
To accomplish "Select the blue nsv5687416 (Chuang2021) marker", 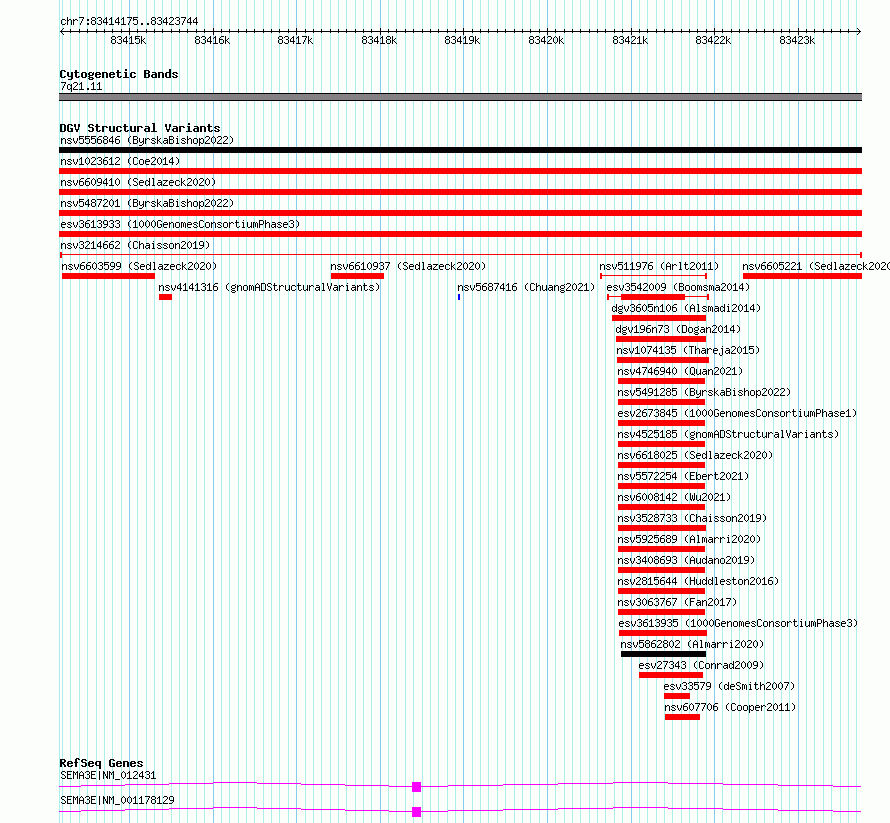I will [459, 297].
